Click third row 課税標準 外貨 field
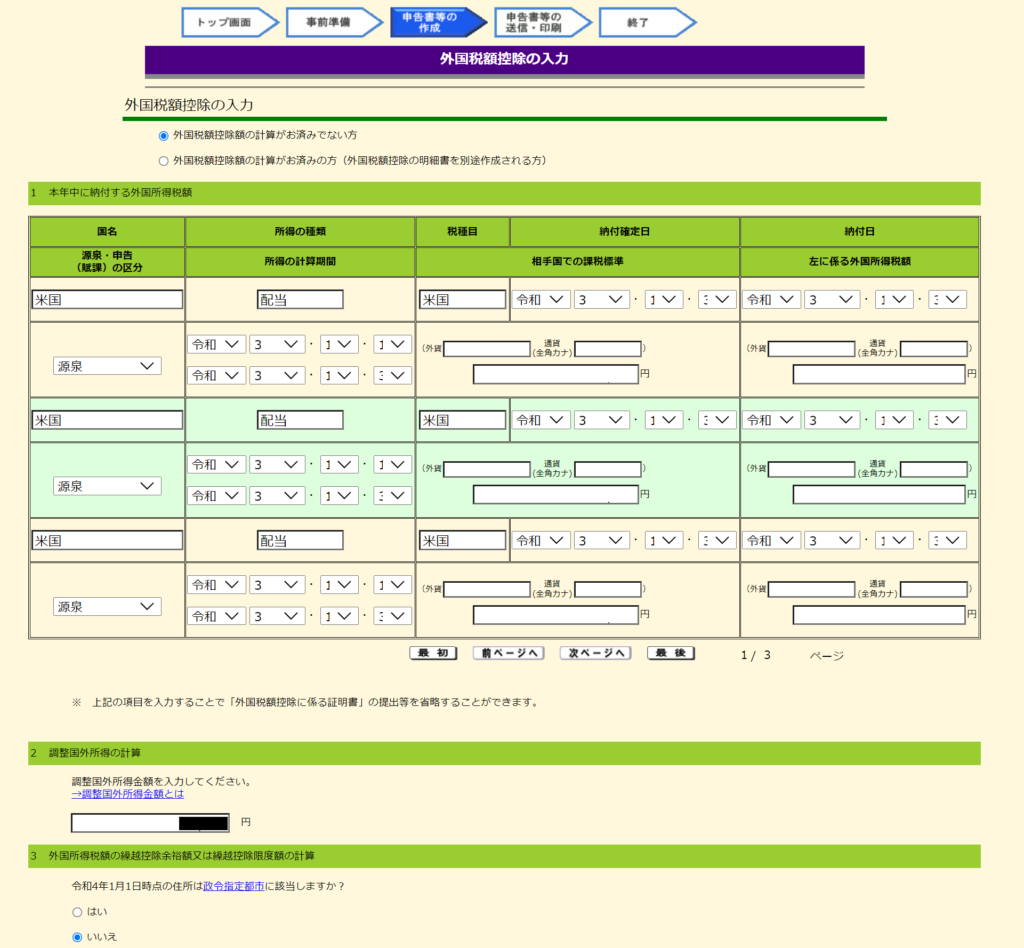 487,589
